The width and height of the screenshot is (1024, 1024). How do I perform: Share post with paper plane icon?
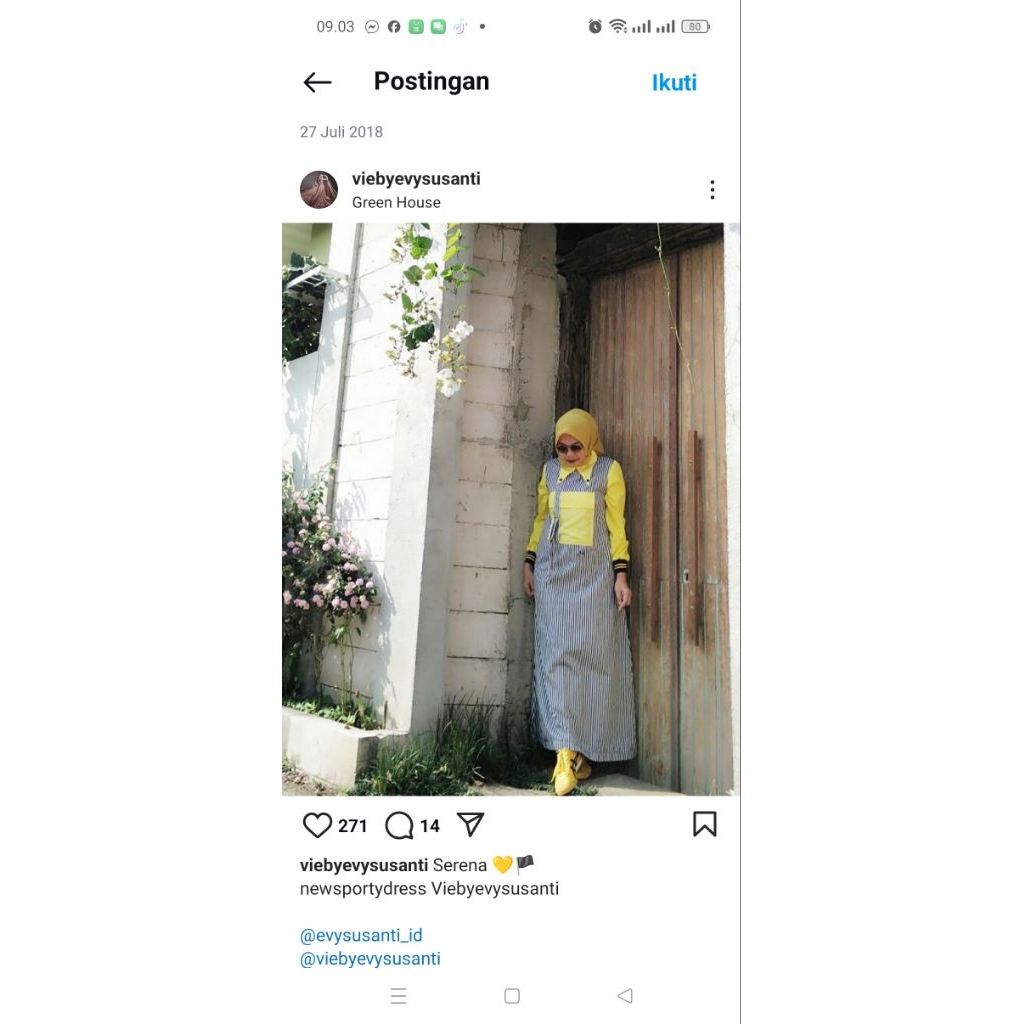[x=470, y=824]
